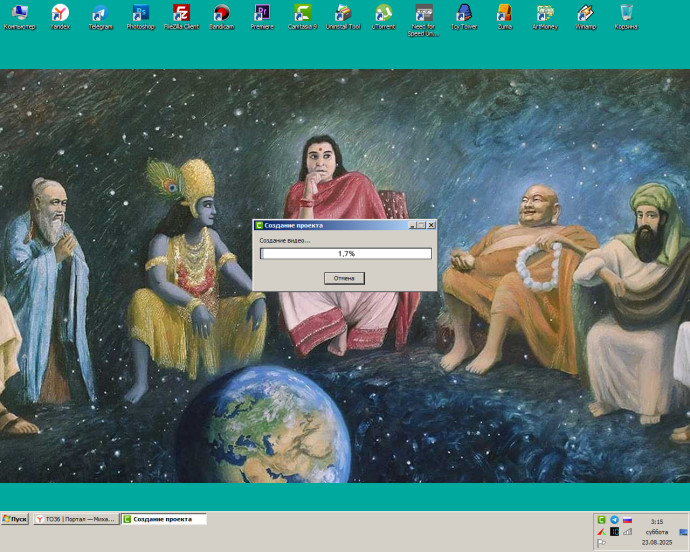Viewport: 690px width, 552px height.
Task: Close the Создание проекта dialog
Action: click(431, 225)
